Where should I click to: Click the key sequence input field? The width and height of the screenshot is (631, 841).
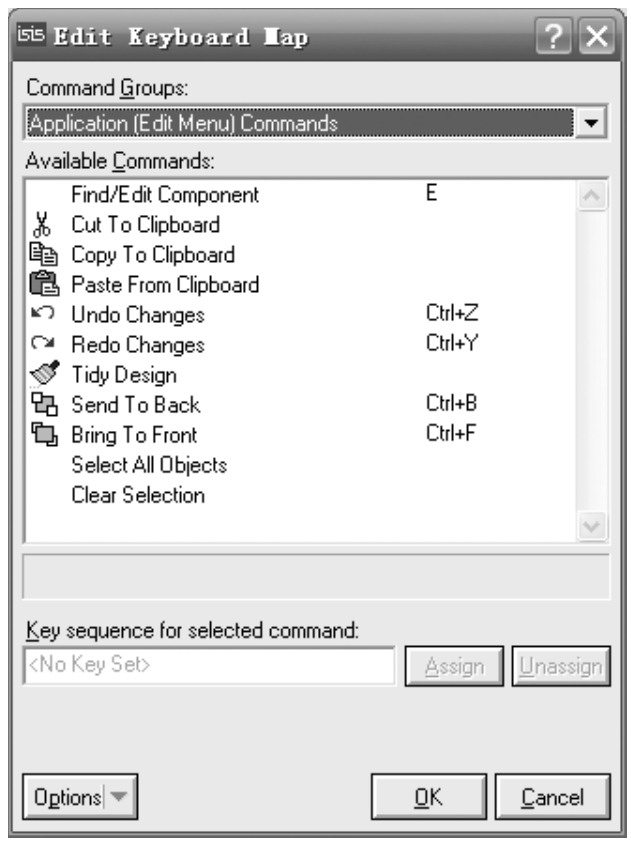pos(208,666)
